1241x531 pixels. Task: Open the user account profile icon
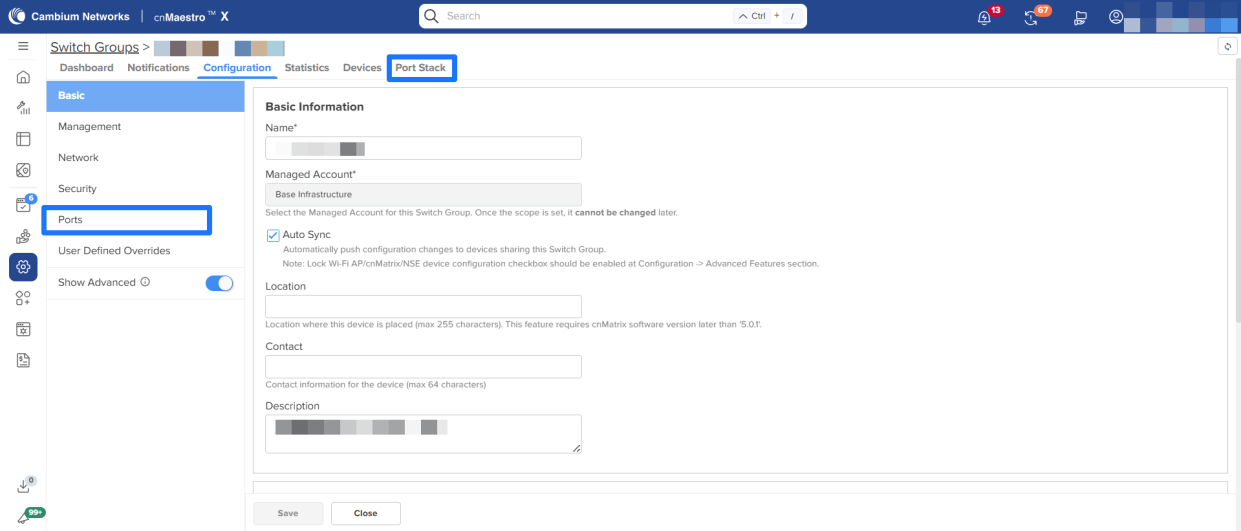tap(1116, 17)
